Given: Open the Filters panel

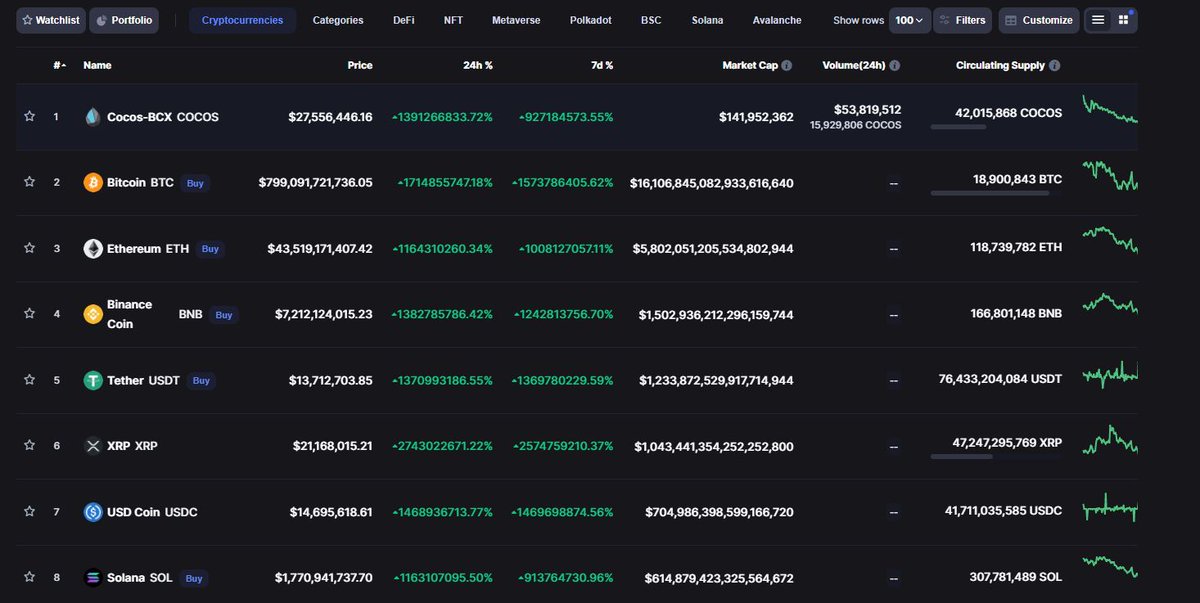Looking at the screenshot, I should [x=962, y=20].
